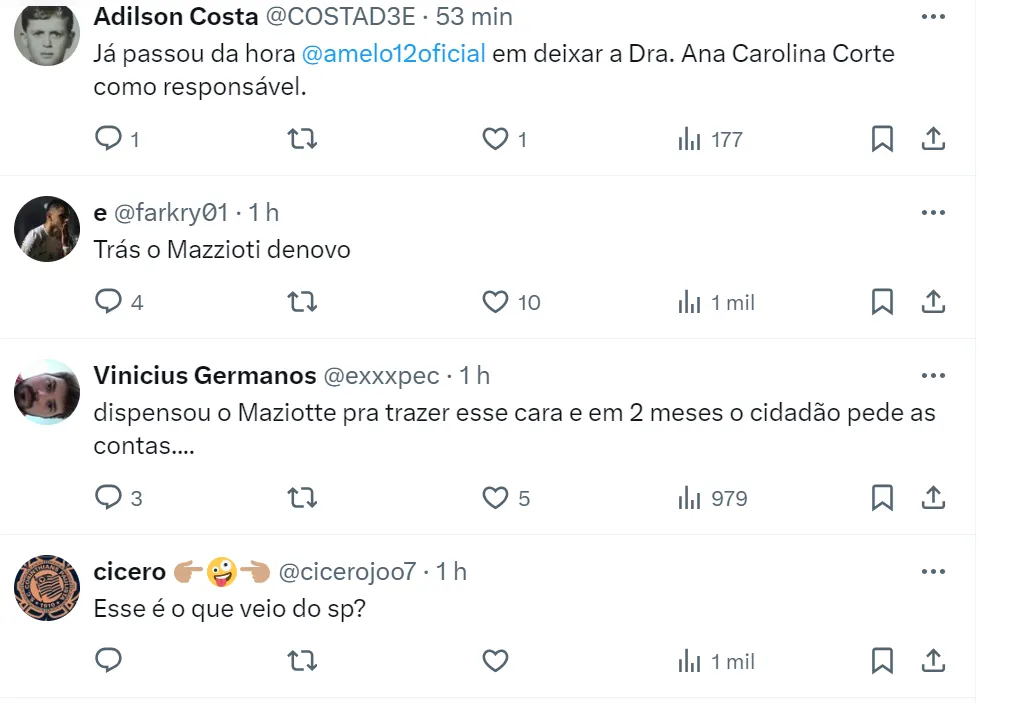The image size is (1015, 703).
Task: Open more options on Adilson Costa's tweet
Action: click(932, 17)
